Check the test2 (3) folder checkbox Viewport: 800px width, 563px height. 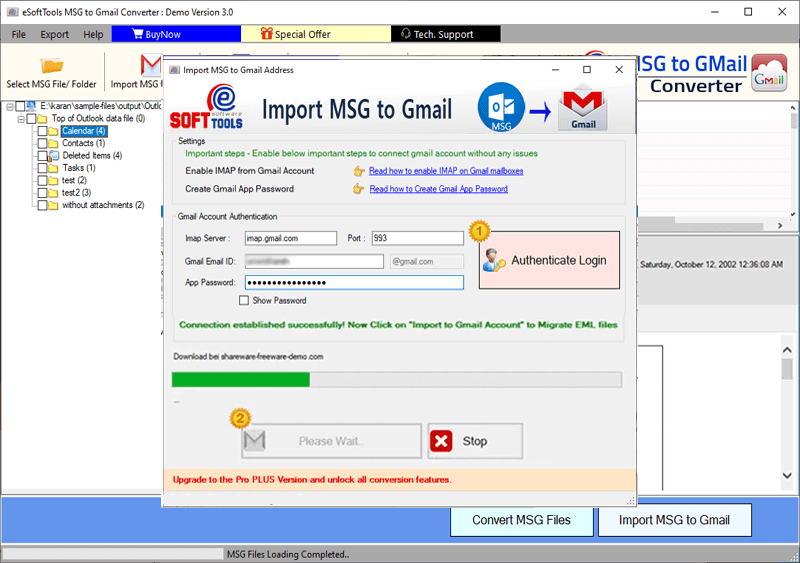tap(42, 193)
